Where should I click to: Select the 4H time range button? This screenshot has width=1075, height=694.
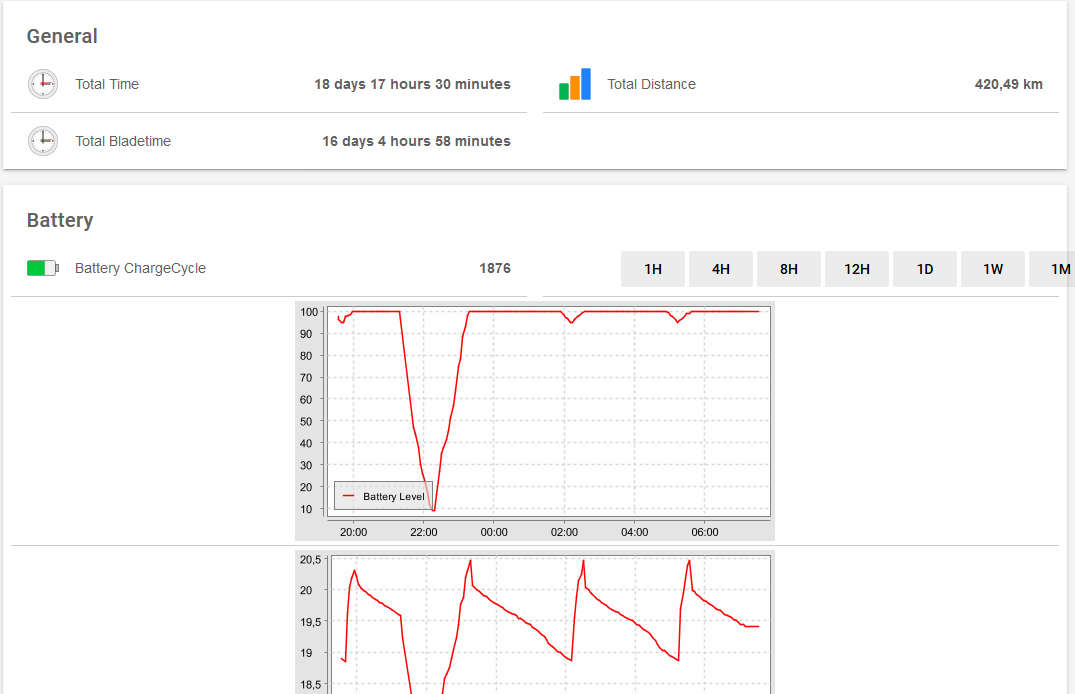[721, 269]
